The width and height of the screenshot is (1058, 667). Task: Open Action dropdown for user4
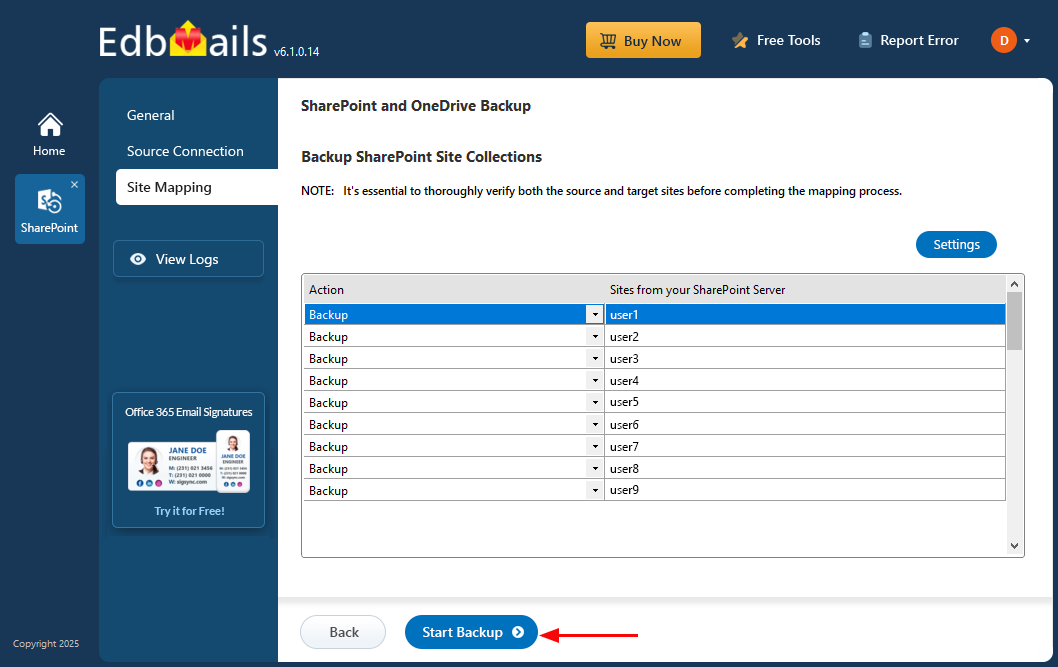coord(595,380)
